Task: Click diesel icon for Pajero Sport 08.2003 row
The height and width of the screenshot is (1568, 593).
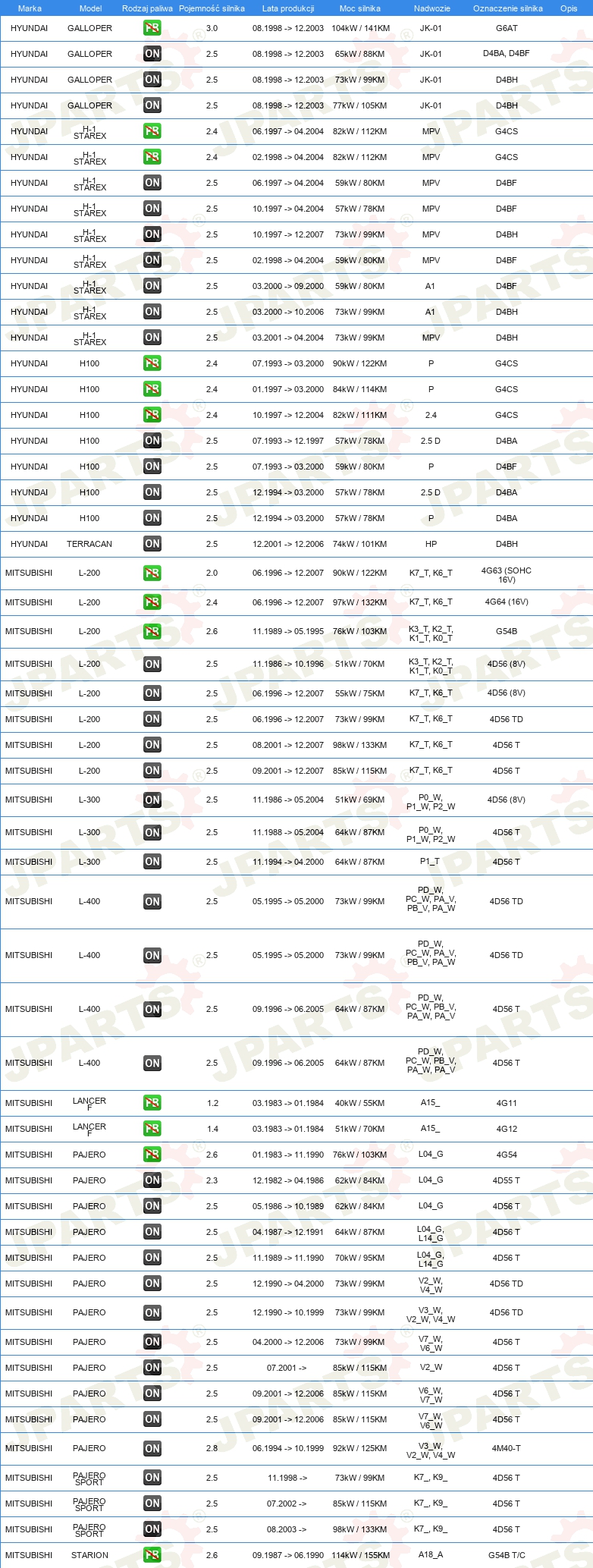Action: 152,1529
